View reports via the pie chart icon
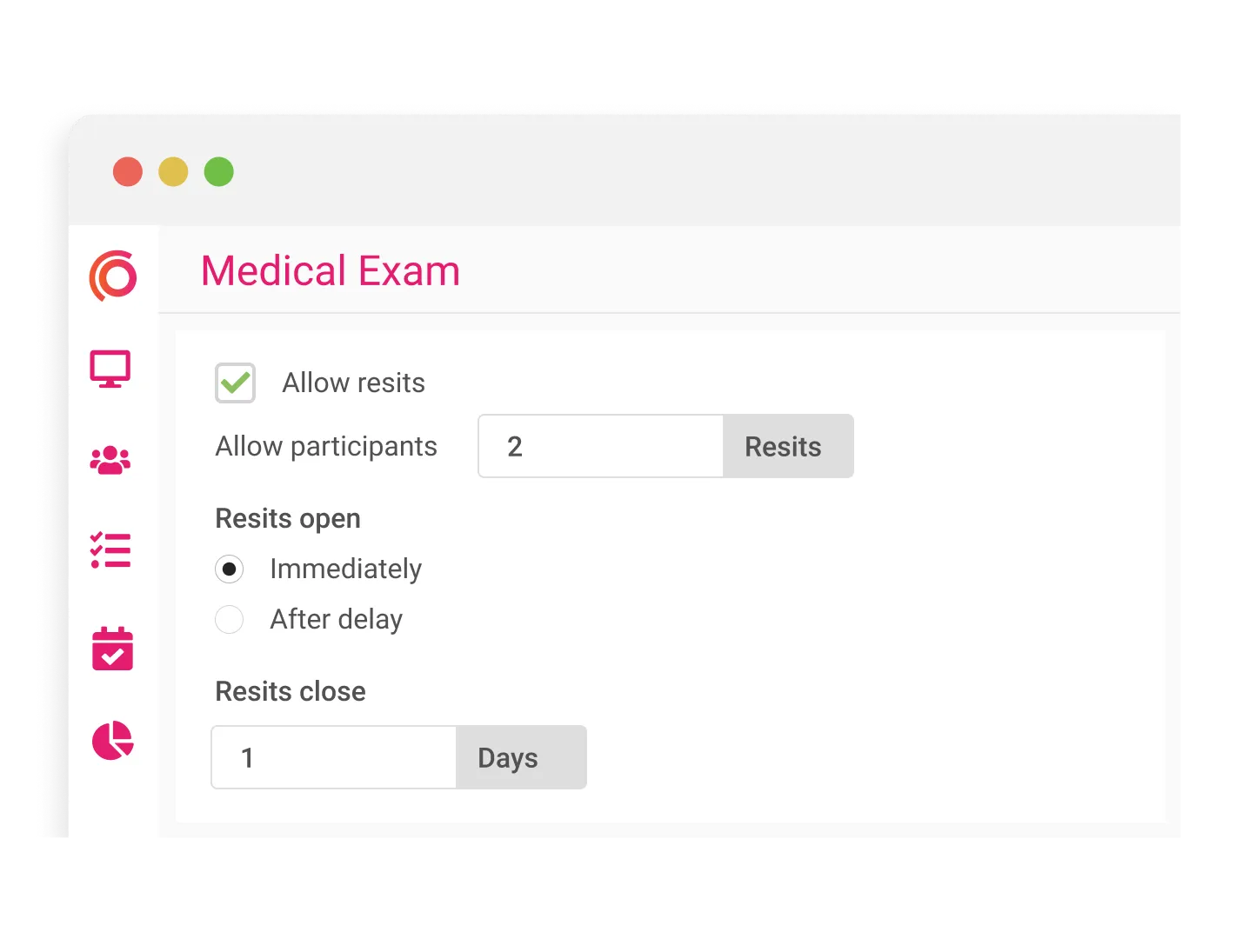This screenshot has height=952, width=1249. click(113, 742)
